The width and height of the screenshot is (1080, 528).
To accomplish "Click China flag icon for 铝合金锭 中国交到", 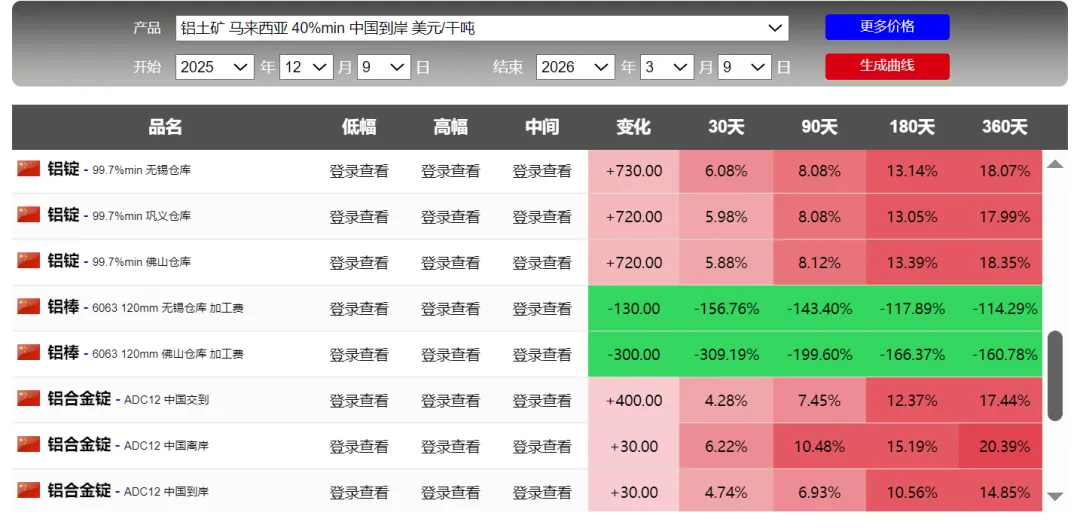I will point(29,398).
